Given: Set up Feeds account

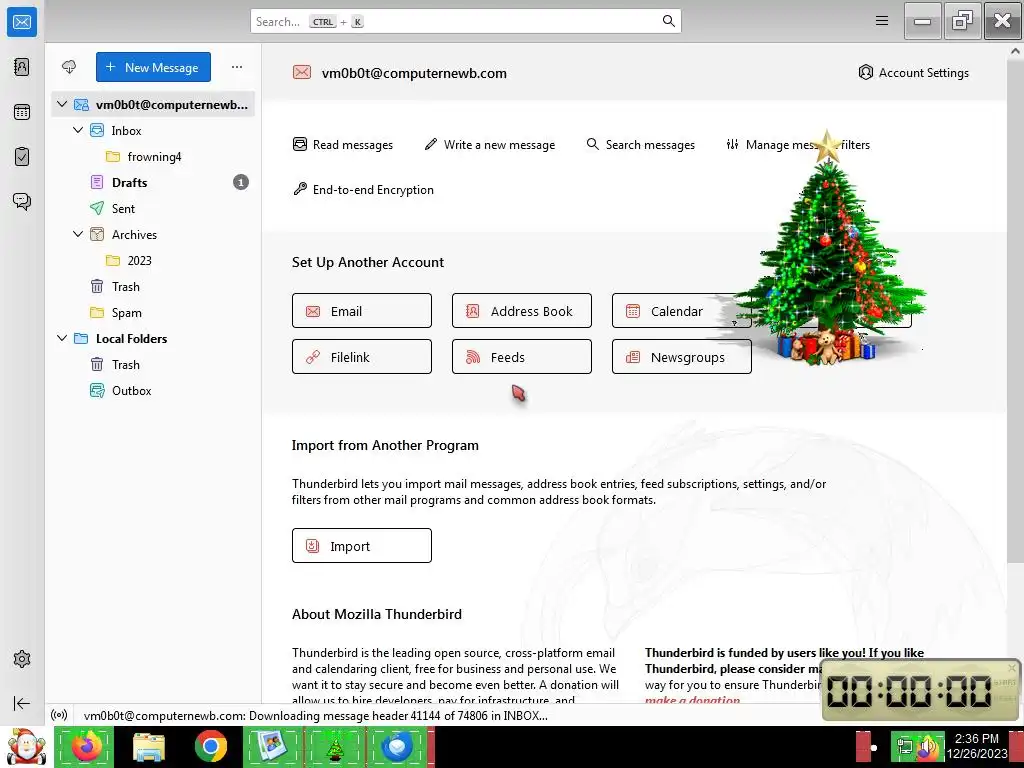Looking at the screenshot, I should click(x=522, y=357).
